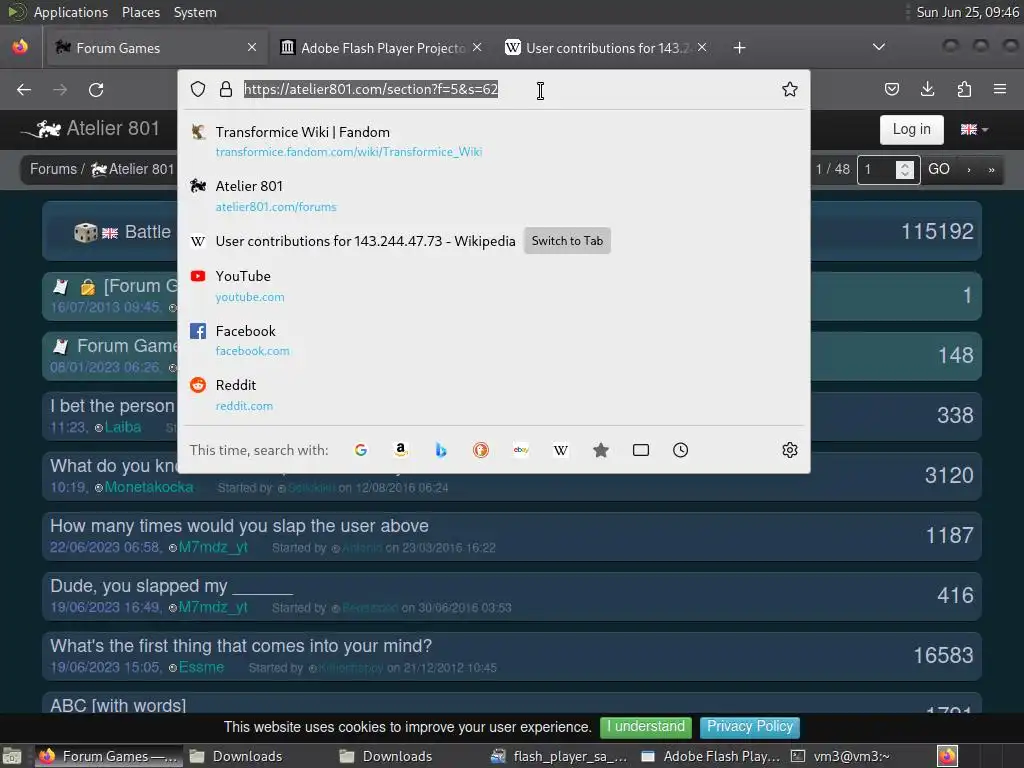Jump to last forum page arrows

click(x=991, y=170)
